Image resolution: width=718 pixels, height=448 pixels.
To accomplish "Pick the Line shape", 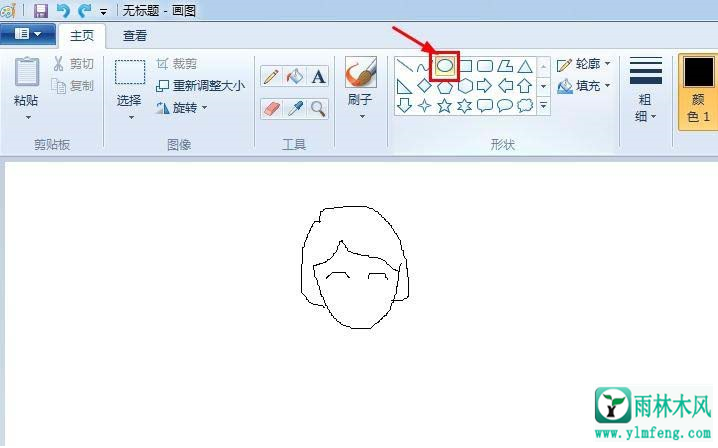I will coord(404,66).
